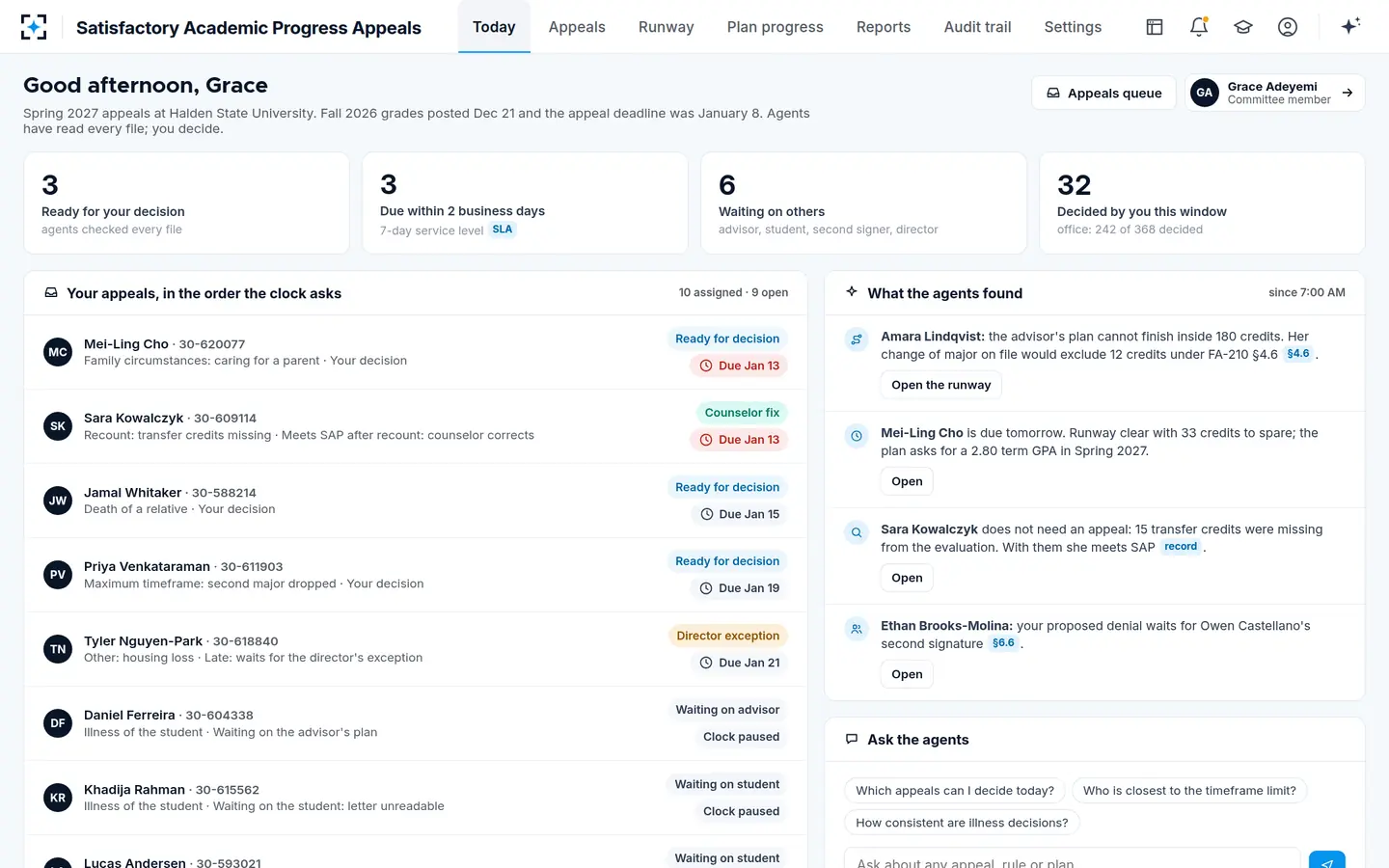Open the Settings tab

[x=1073, y=27]
